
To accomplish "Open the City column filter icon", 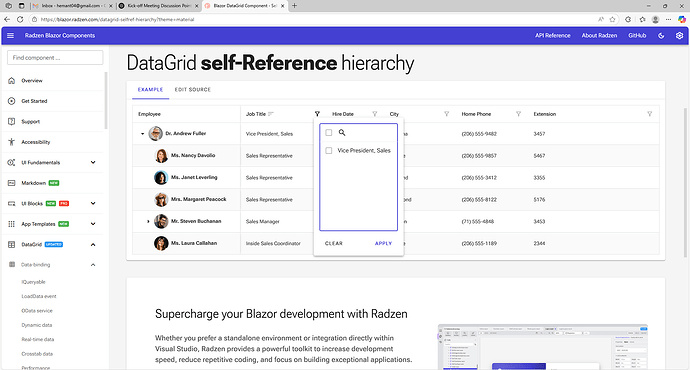I will (x=447, y=114).
